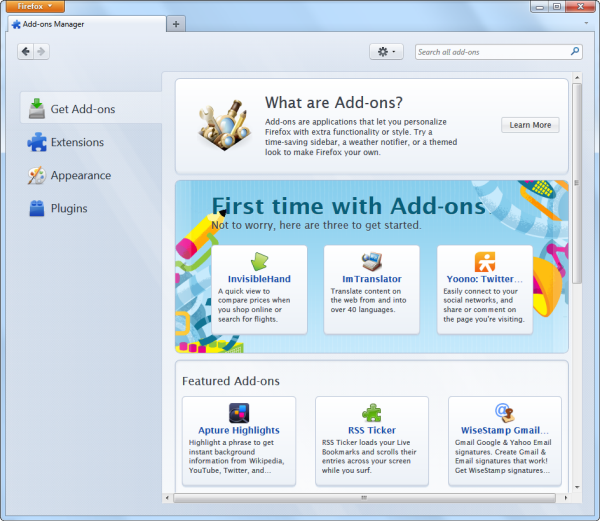Click the magnifier search icon

click(x=575, y=51)
